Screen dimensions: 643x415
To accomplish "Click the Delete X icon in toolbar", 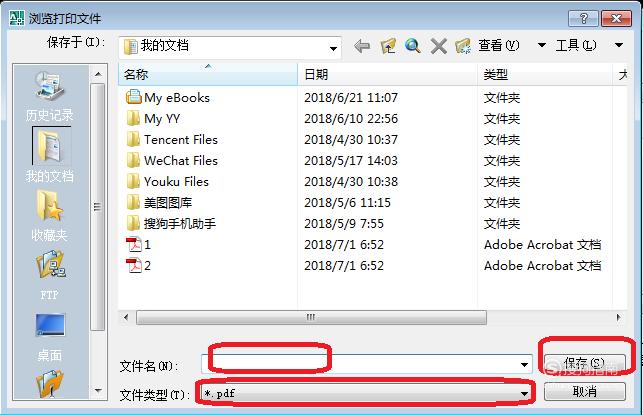I will click(438, 46).
